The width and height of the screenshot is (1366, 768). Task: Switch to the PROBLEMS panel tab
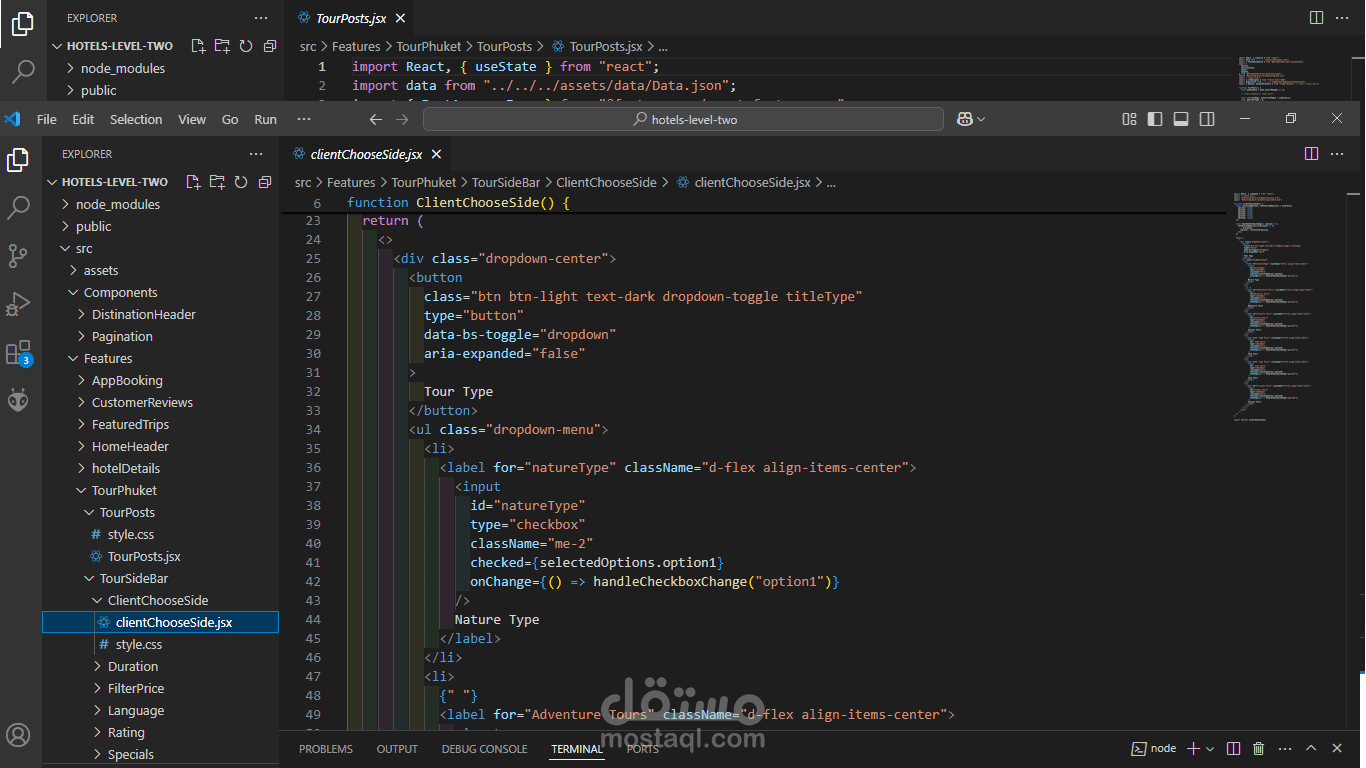pyautogui.click(x=326, y=749)
